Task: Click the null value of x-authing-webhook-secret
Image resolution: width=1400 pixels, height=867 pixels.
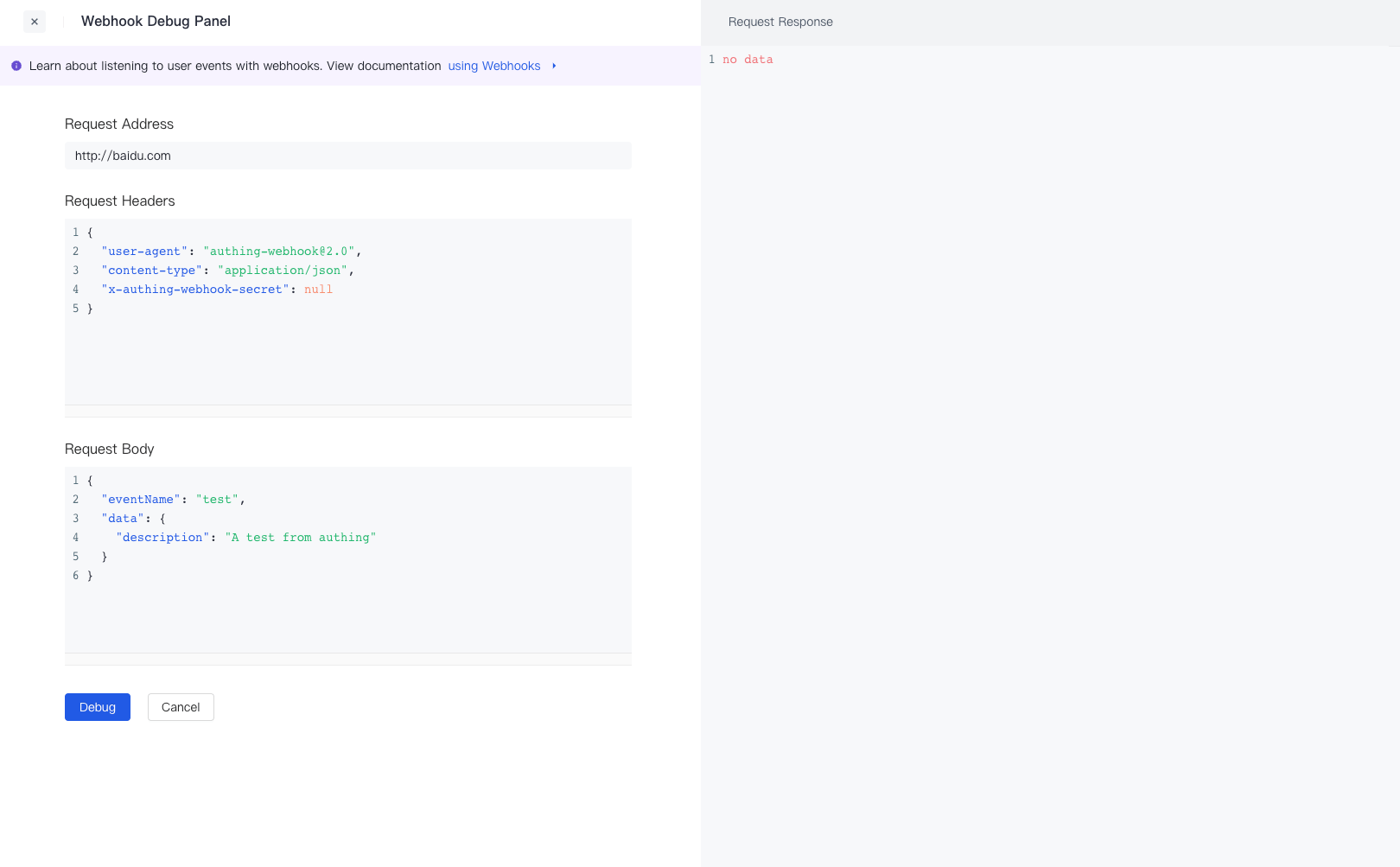Action: coord(318,290)
